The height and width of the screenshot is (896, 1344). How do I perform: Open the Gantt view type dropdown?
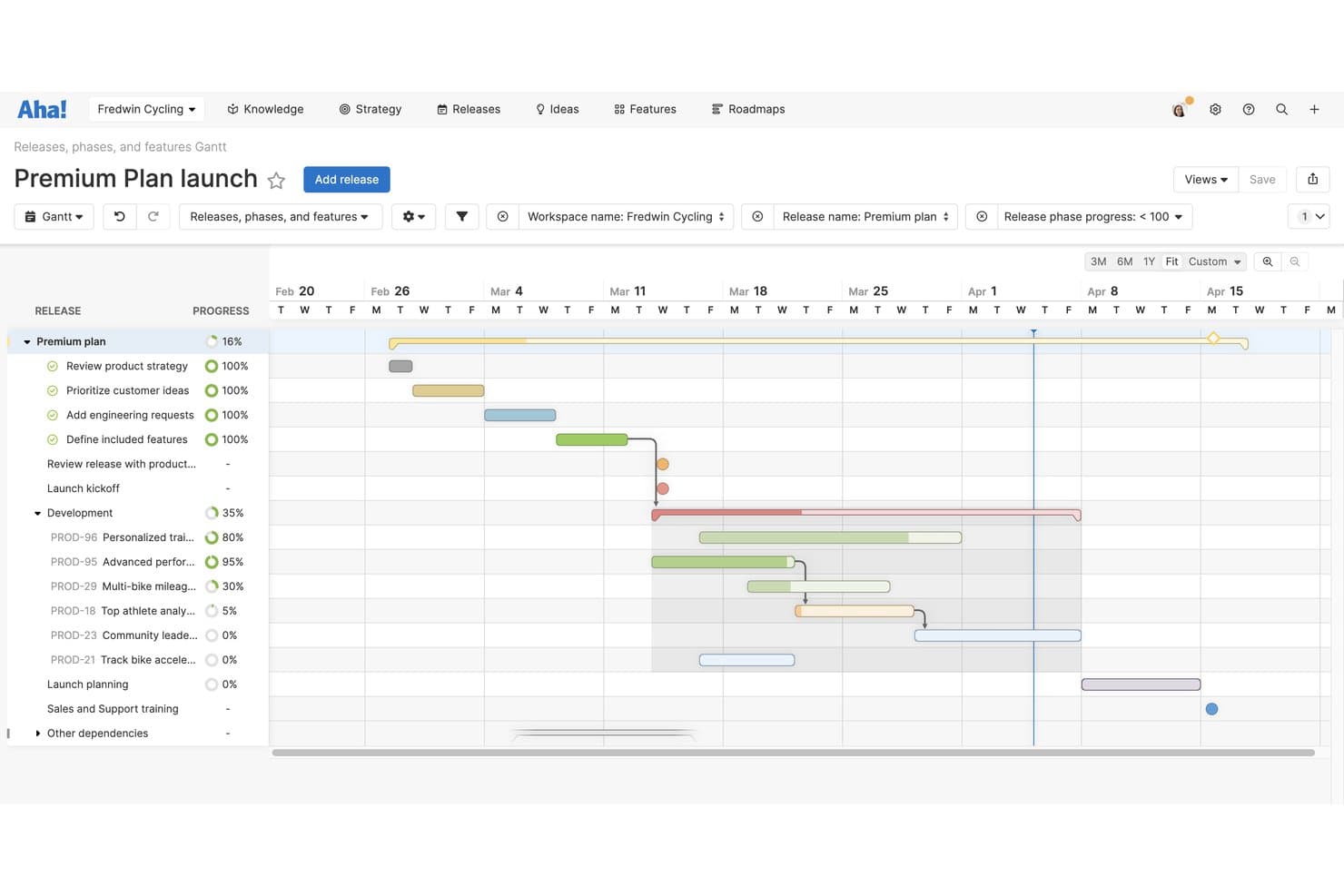point(54,216)
